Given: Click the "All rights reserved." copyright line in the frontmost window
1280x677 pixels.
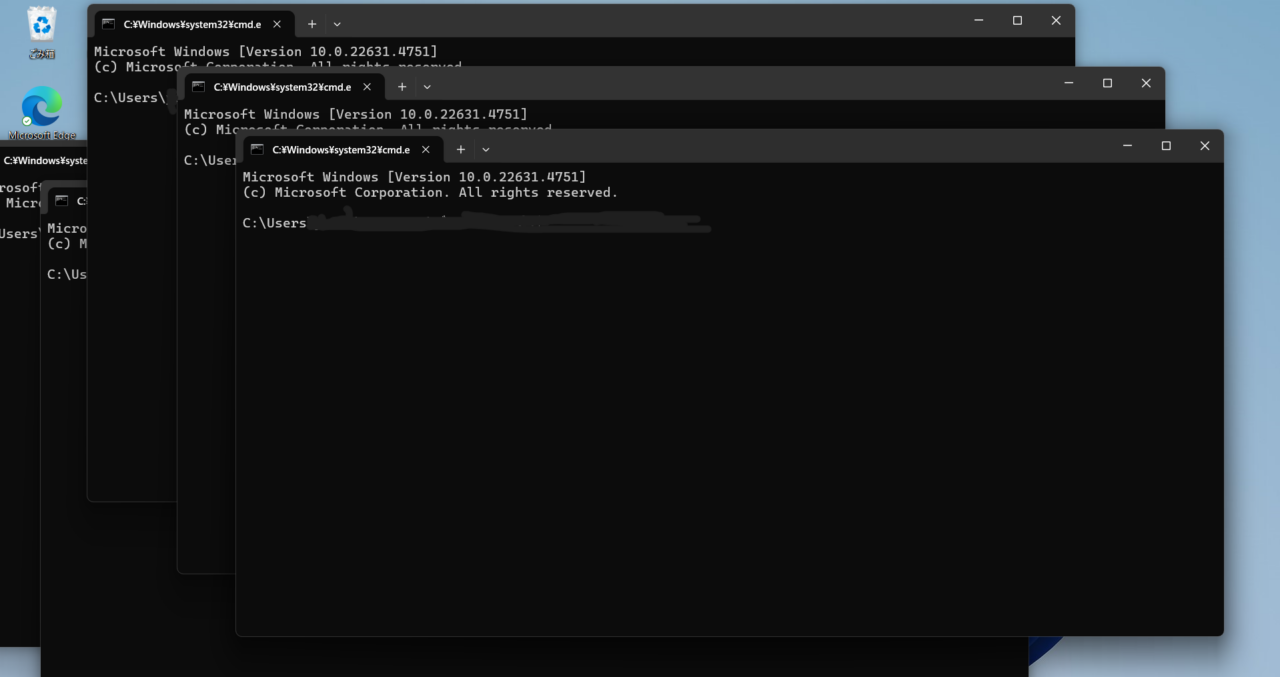Looking at the screenshot, I should click(x=430, y=192).
